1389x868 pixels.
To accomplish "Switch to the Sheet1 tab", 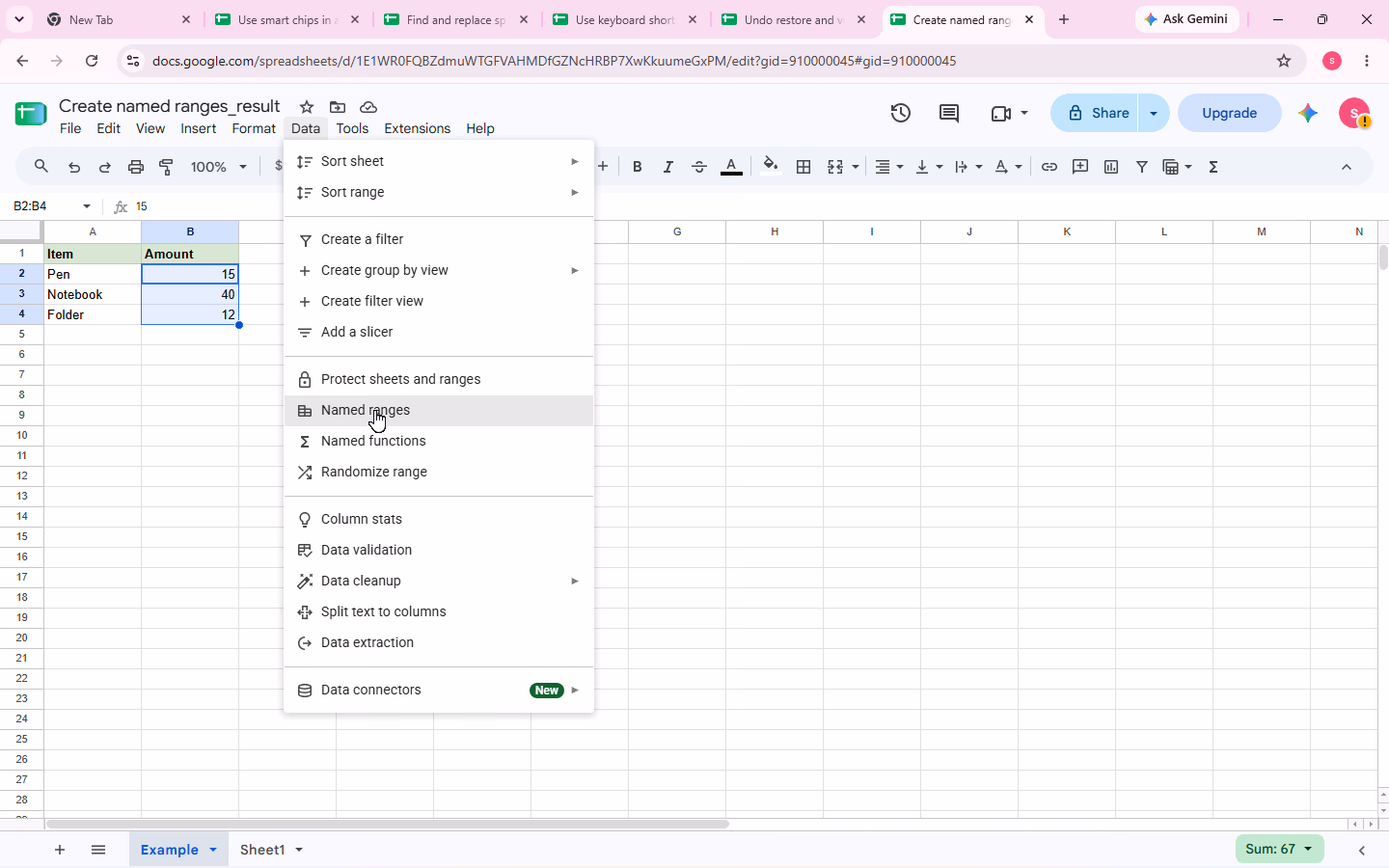I will point(262,850).
